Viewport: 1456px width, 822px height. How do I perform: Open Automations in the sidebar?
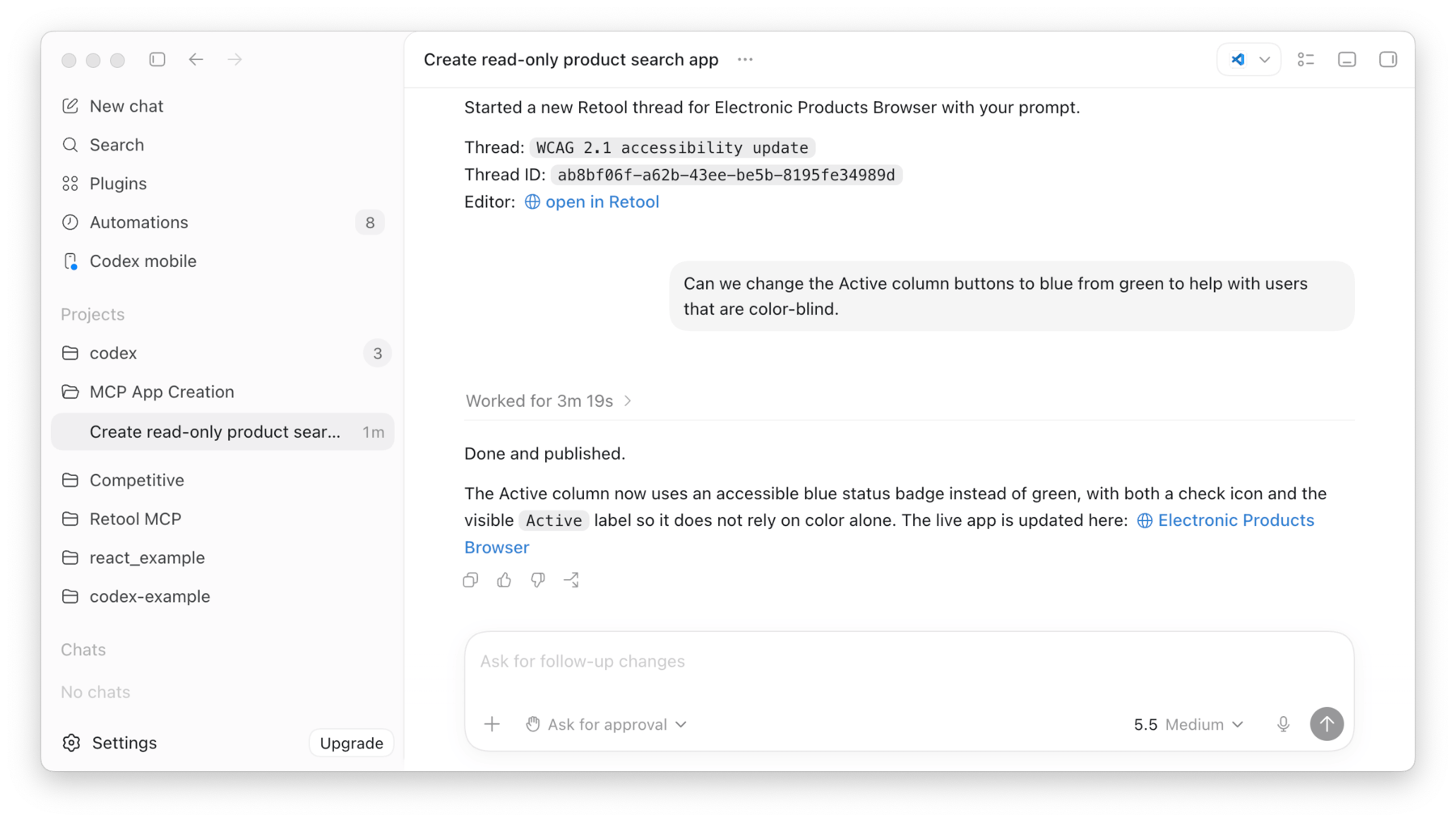pyautogui.click(x=222, y=222)
